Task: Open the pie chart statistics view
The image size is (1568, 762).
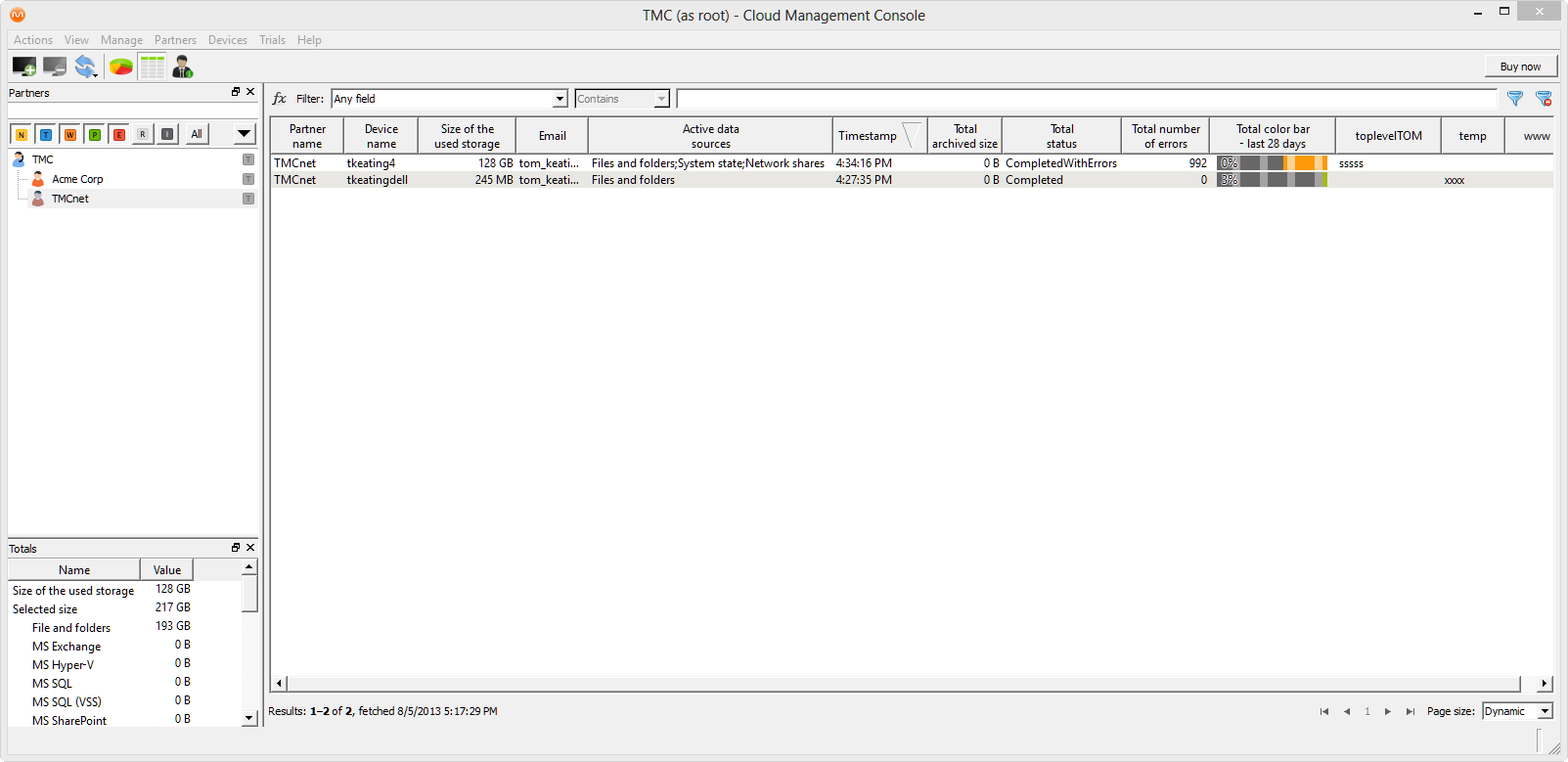Action: point(120,67)
